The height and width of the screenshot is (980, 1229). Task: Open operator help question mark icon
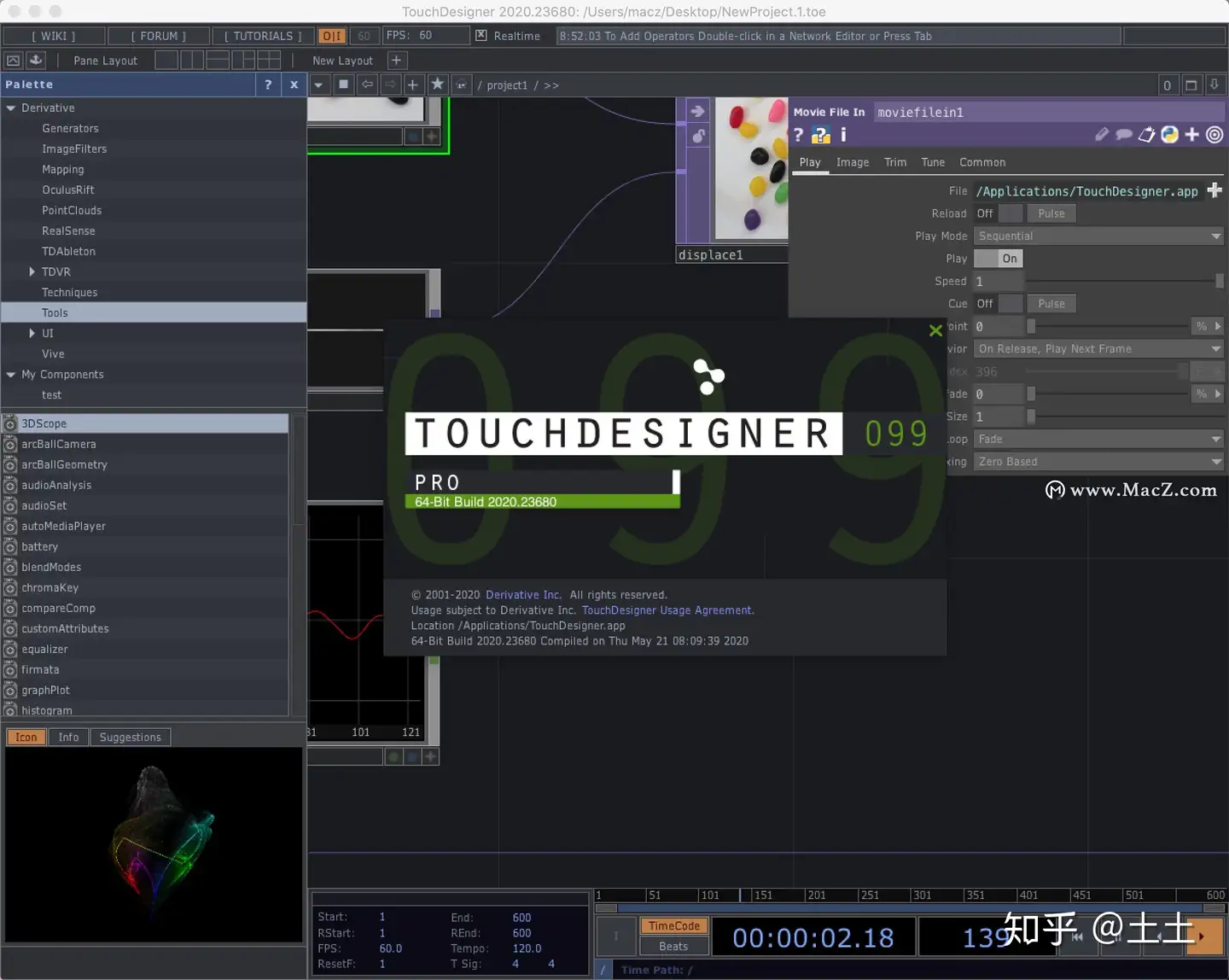(x=799, y=135)
